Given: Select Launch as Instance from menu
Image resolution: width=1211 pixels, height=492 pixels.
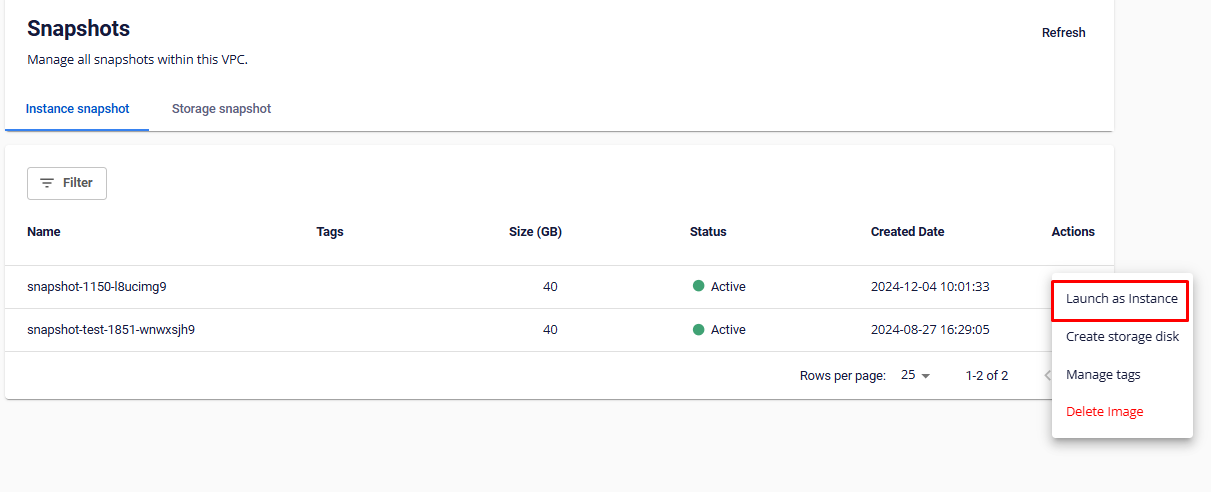Looking at the screenshot, I should pos(1121,299).
